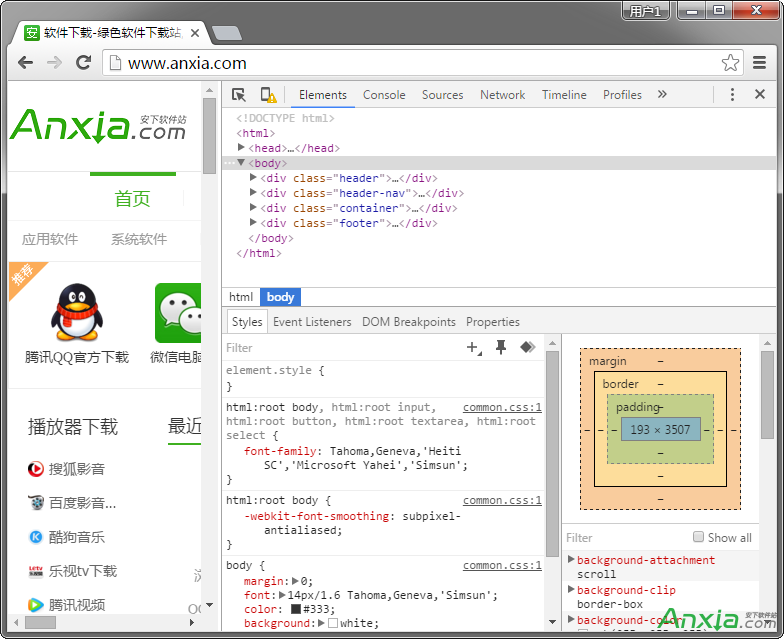
Task: Bookmark this page with star icon
Action: pyautogui.click(x=730, y=62)
